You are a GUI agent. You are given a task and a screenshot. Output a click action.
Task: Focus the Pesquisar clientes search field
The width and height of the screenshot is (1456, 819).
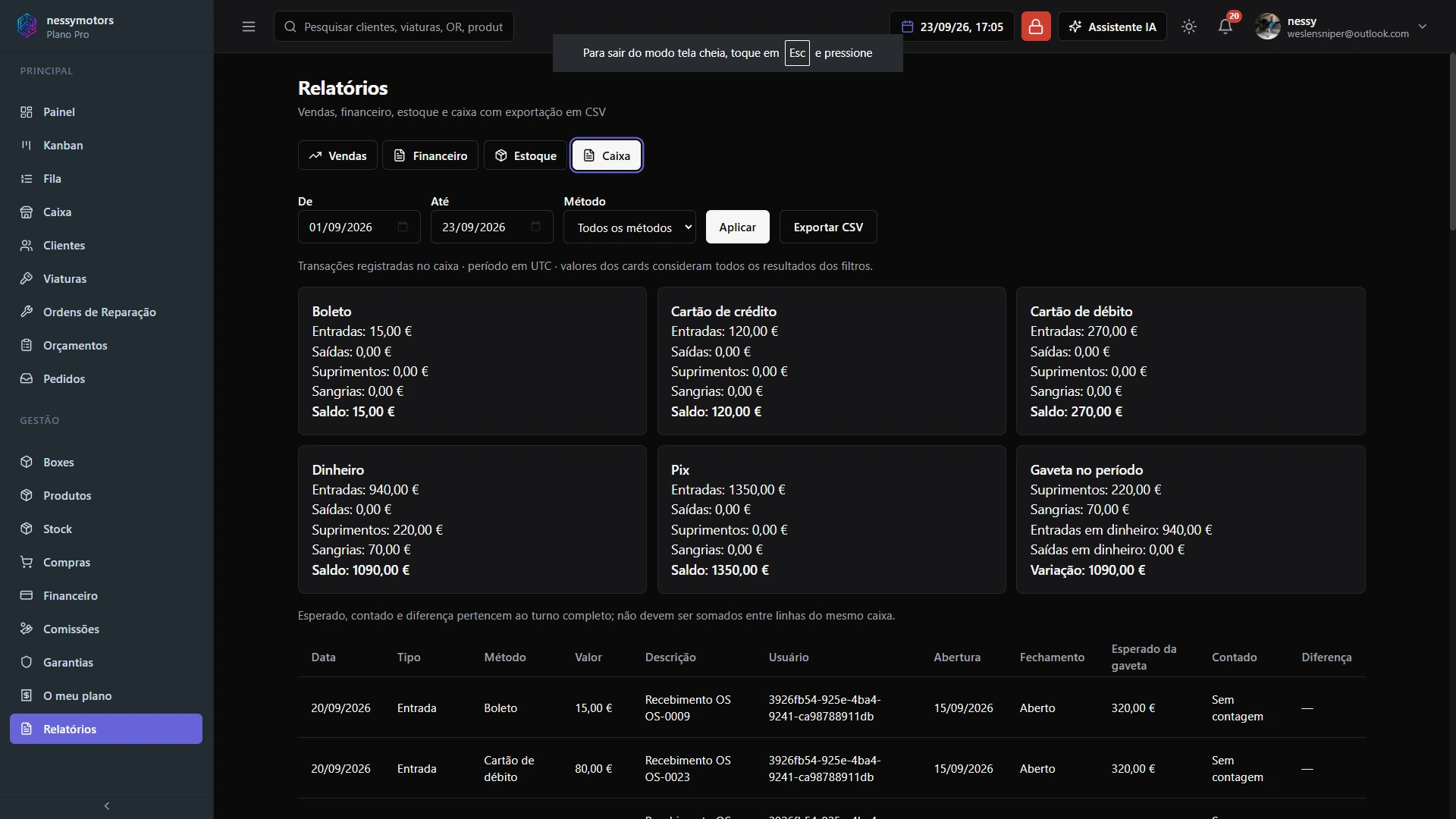(394, 27)
